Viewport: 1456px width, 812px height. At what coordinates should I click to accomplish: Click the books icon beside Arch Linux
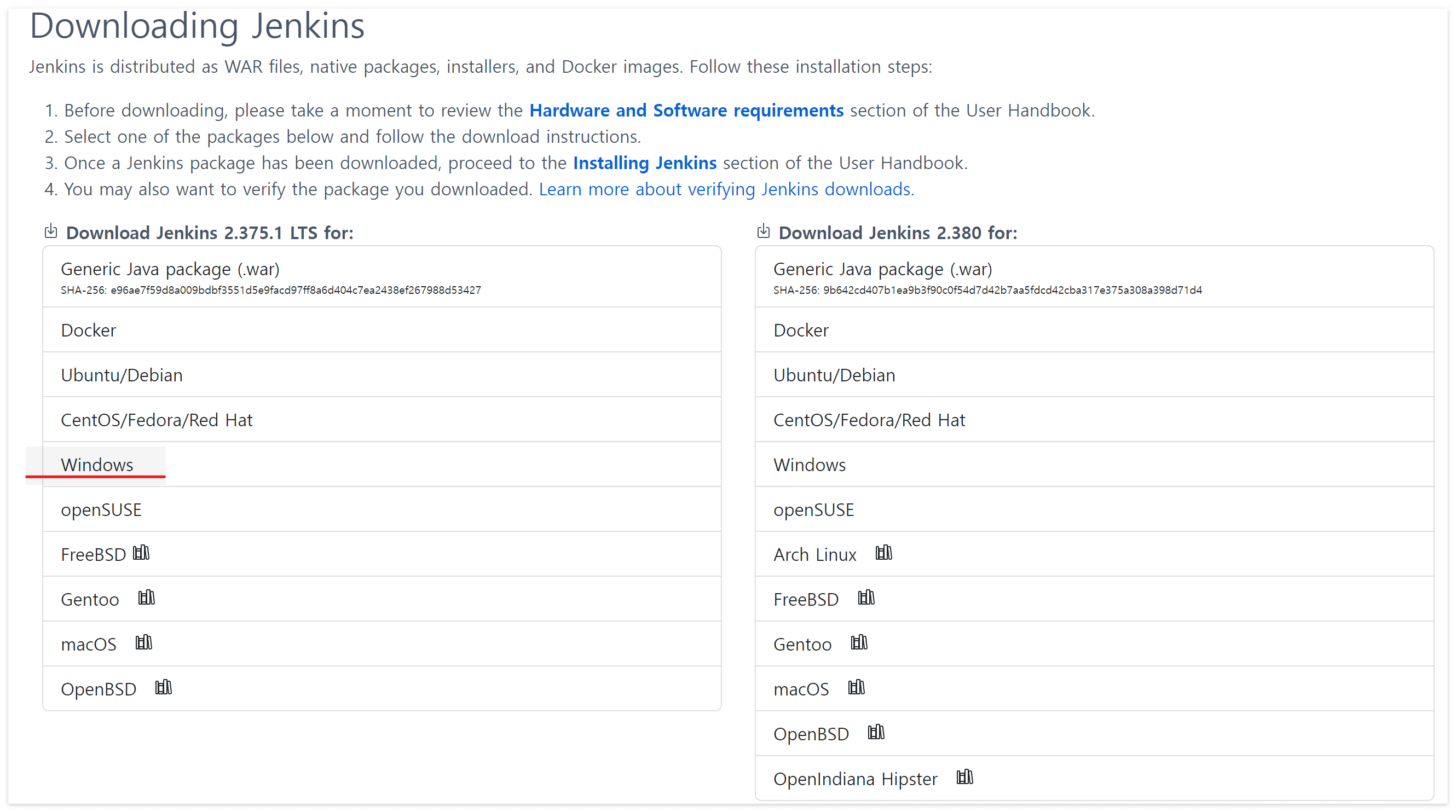(x=883, y=553)
